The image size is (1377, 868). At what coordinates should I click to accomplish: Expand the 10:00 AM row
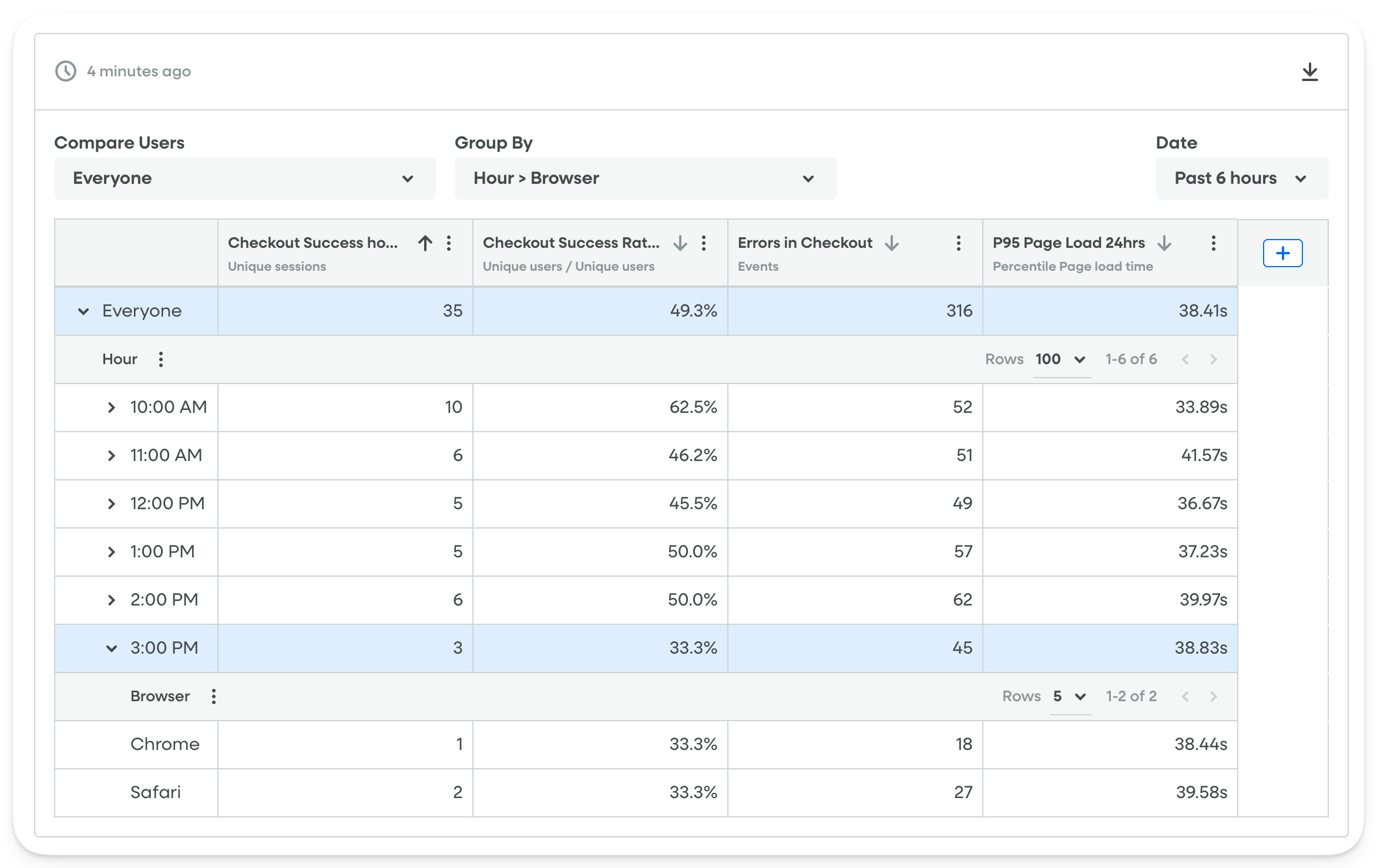point(112,407)
